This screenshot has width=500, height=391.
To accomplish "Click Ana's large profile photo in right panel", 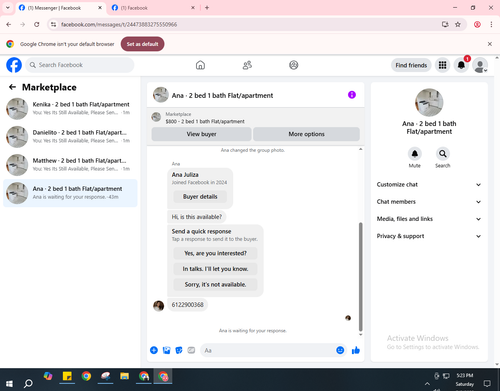I will (429, 102).
